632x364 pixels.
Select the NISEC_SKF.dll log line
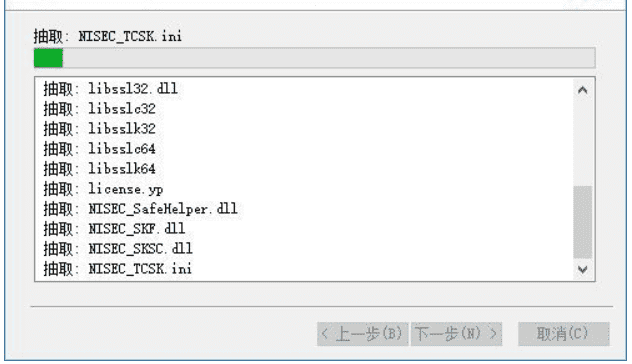point(114,229)
